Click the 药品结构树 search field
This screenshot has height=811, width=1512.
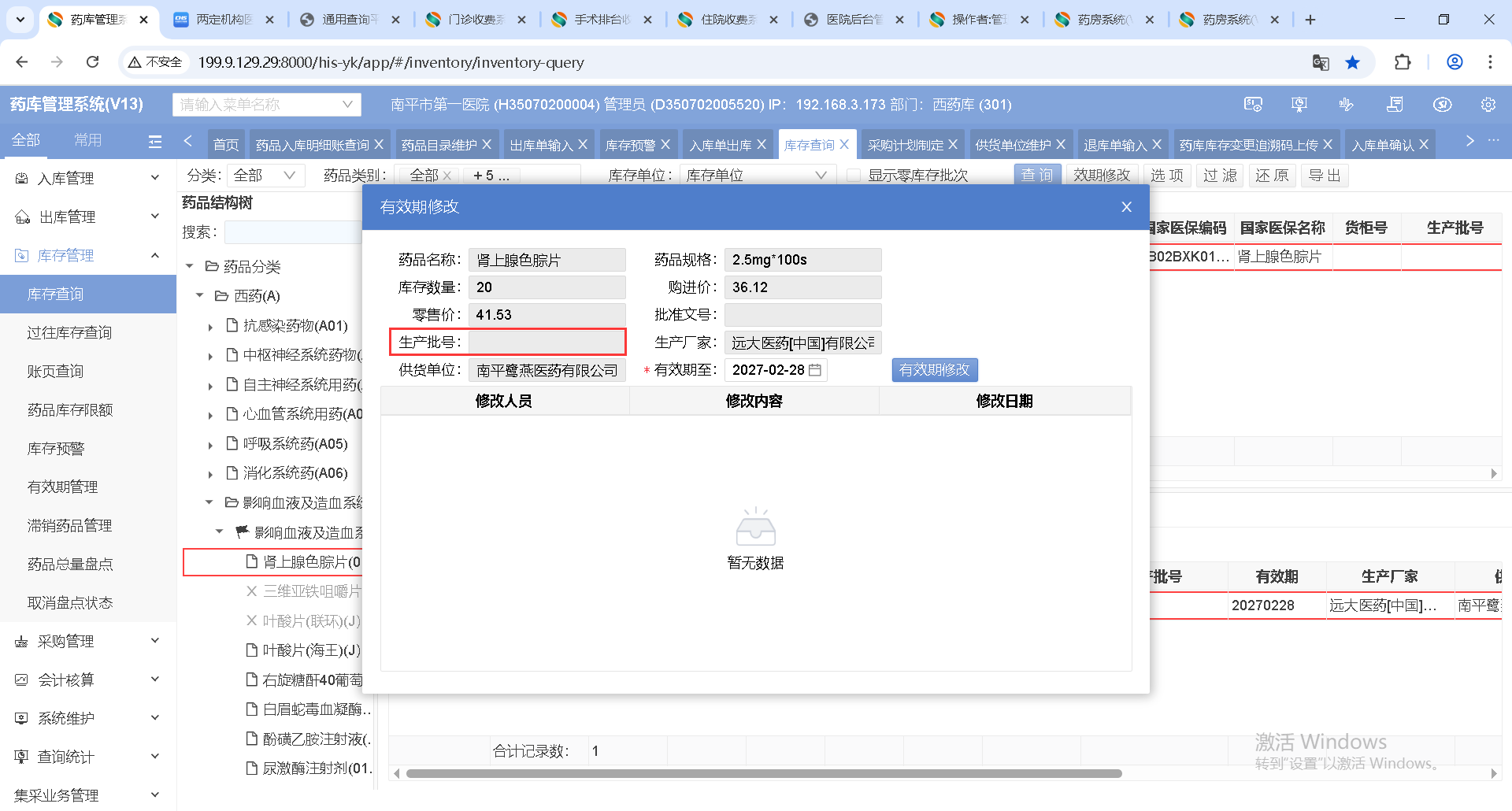coord(293,232)
